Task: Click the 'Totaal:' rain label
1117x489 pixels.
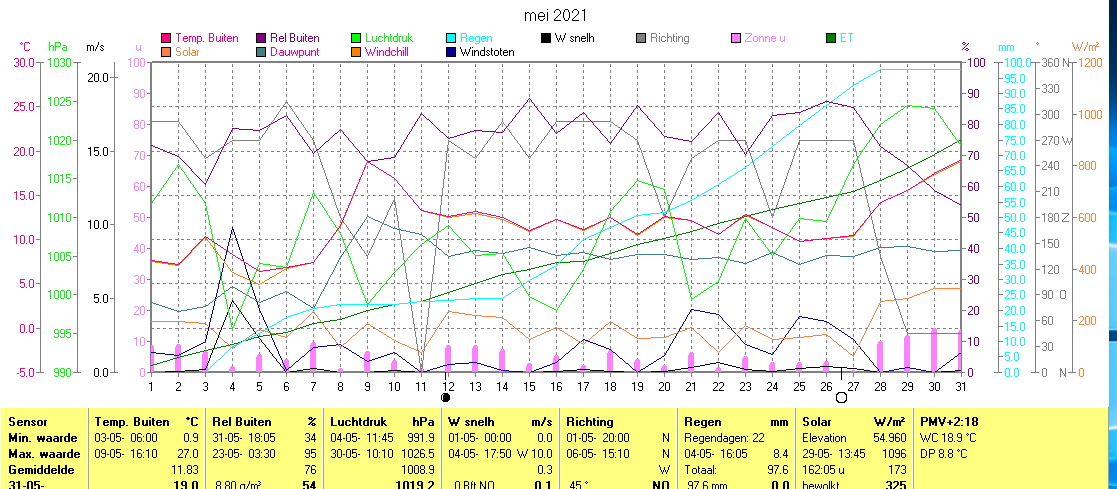Action: [699, 470]
